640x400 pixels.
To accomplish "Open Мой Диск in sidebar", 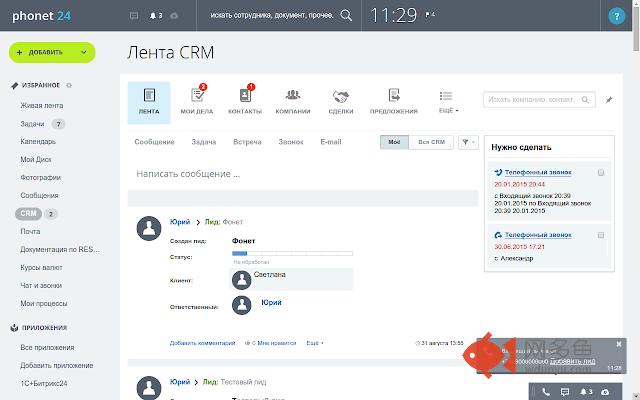I will coord(36,160).
